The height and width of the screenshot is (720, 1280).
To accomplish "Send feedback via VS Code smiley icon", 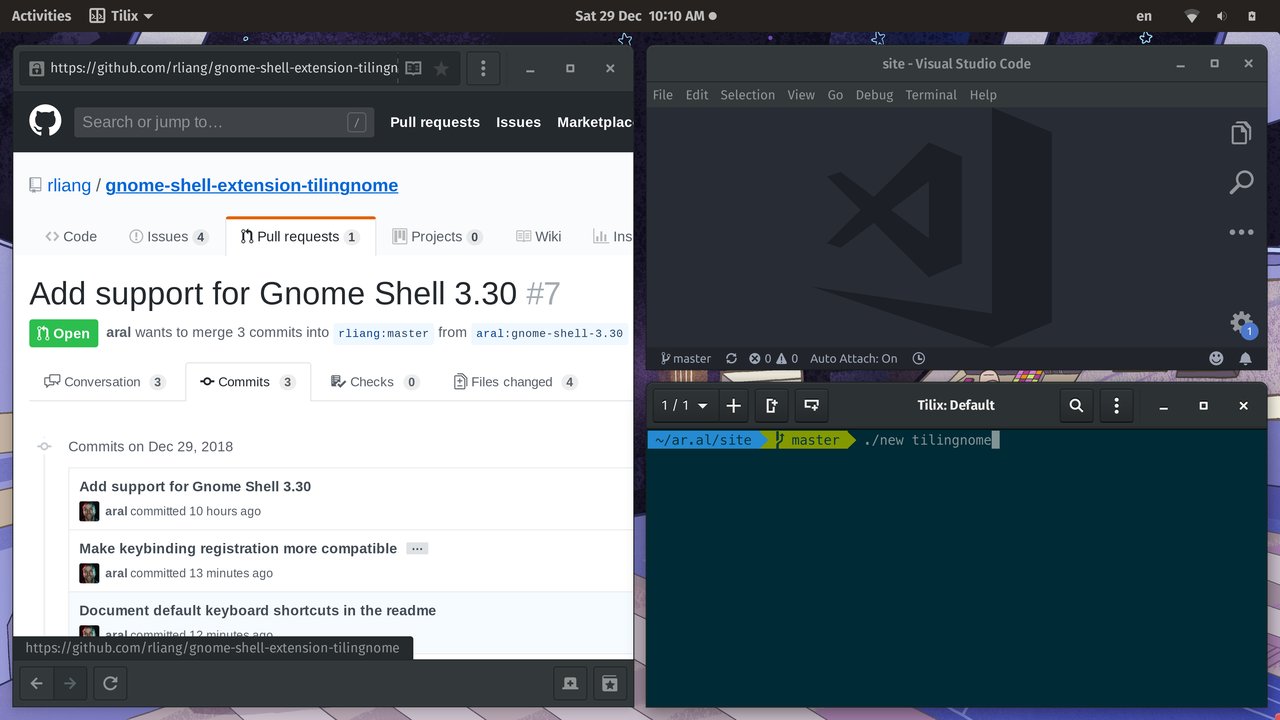I will coord(1216,358).
